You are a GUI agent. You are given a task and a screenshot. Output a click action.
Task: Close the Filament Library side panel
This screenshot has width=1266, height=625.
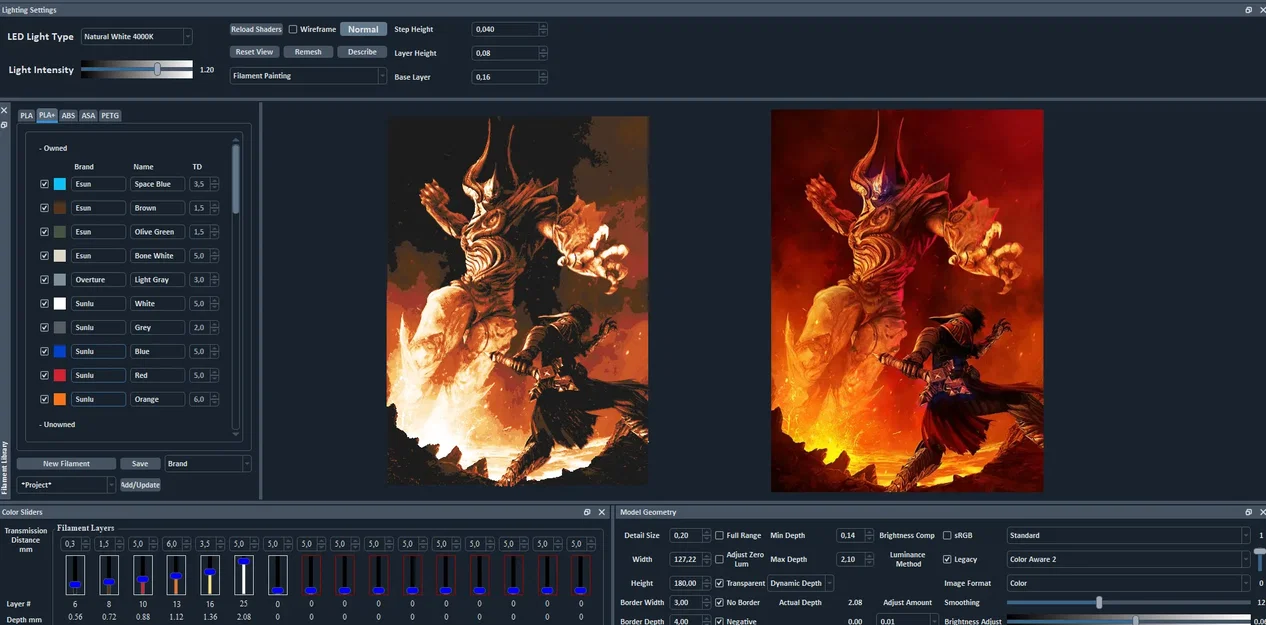[x=4, y=111]
